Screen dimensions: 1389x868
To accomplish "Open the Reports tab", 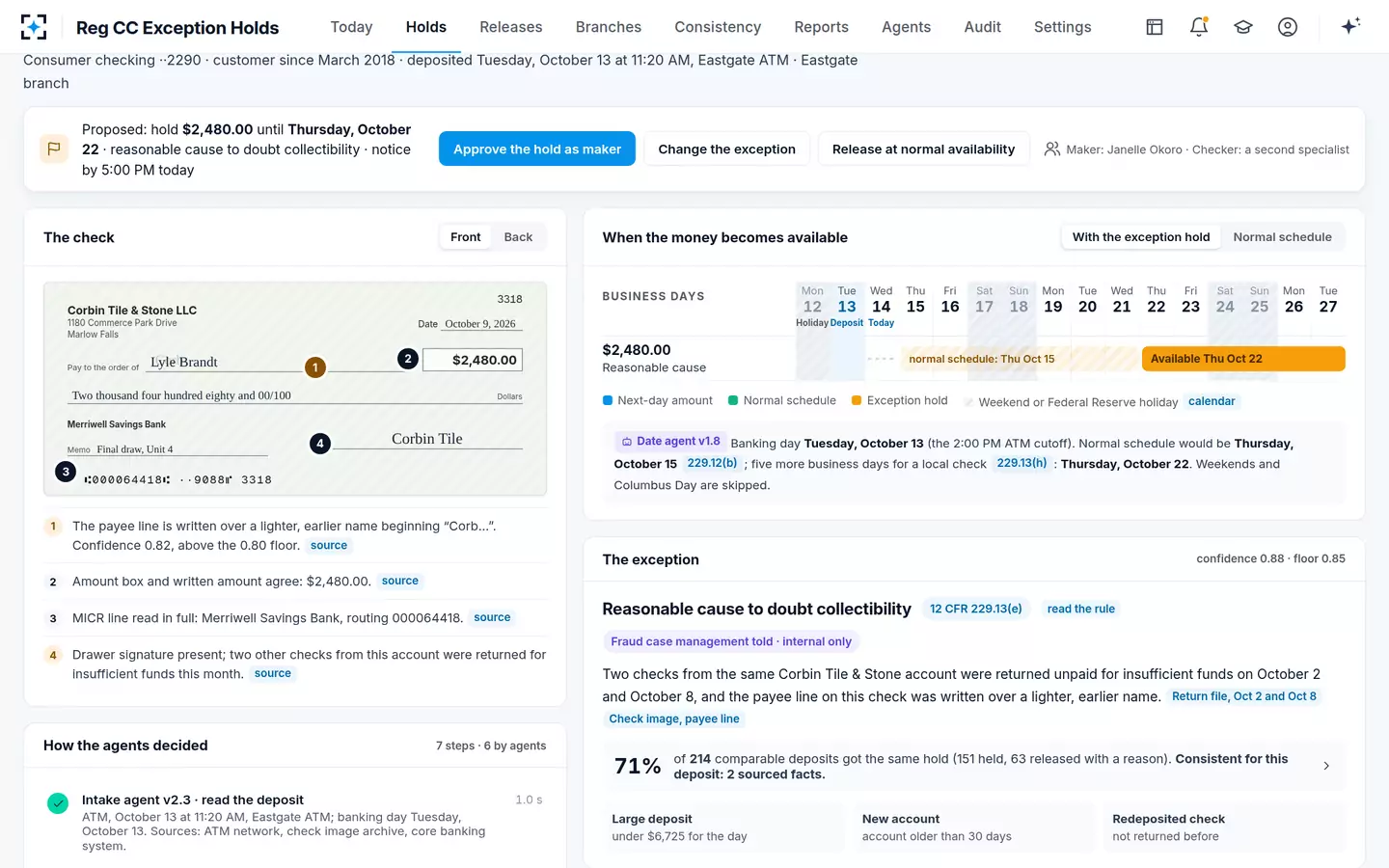I will click(x=822, y=27).
